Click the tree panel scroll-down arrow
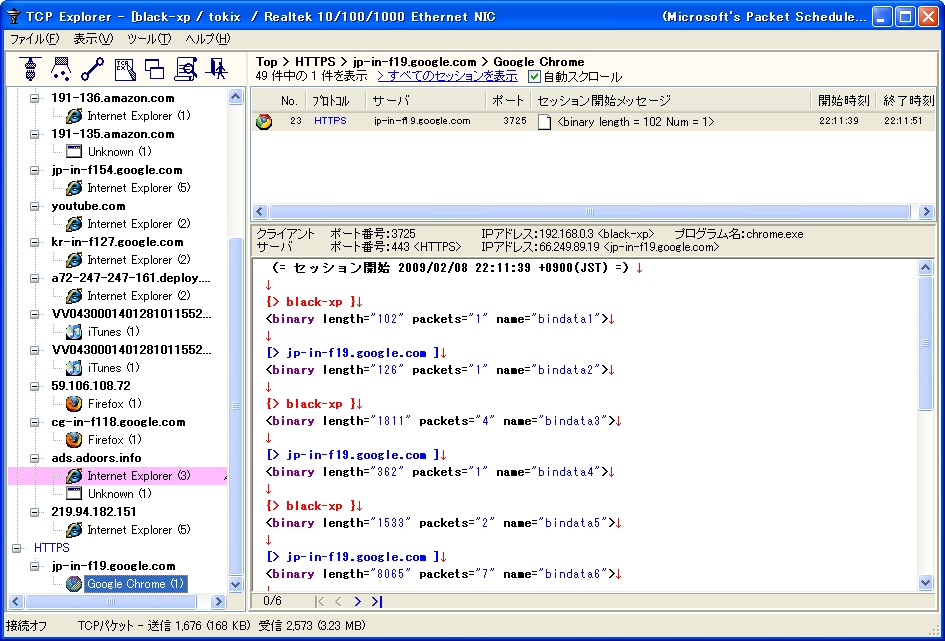This screenshot has height=641, width=945. click(236, 584)
